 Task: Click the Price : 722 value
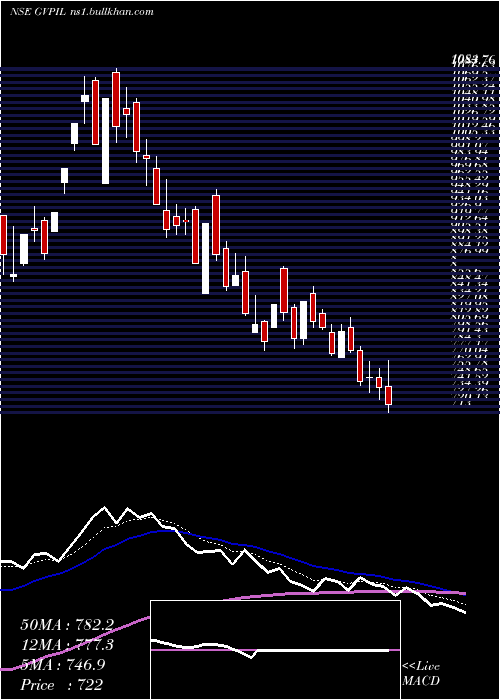pos(62,685)
